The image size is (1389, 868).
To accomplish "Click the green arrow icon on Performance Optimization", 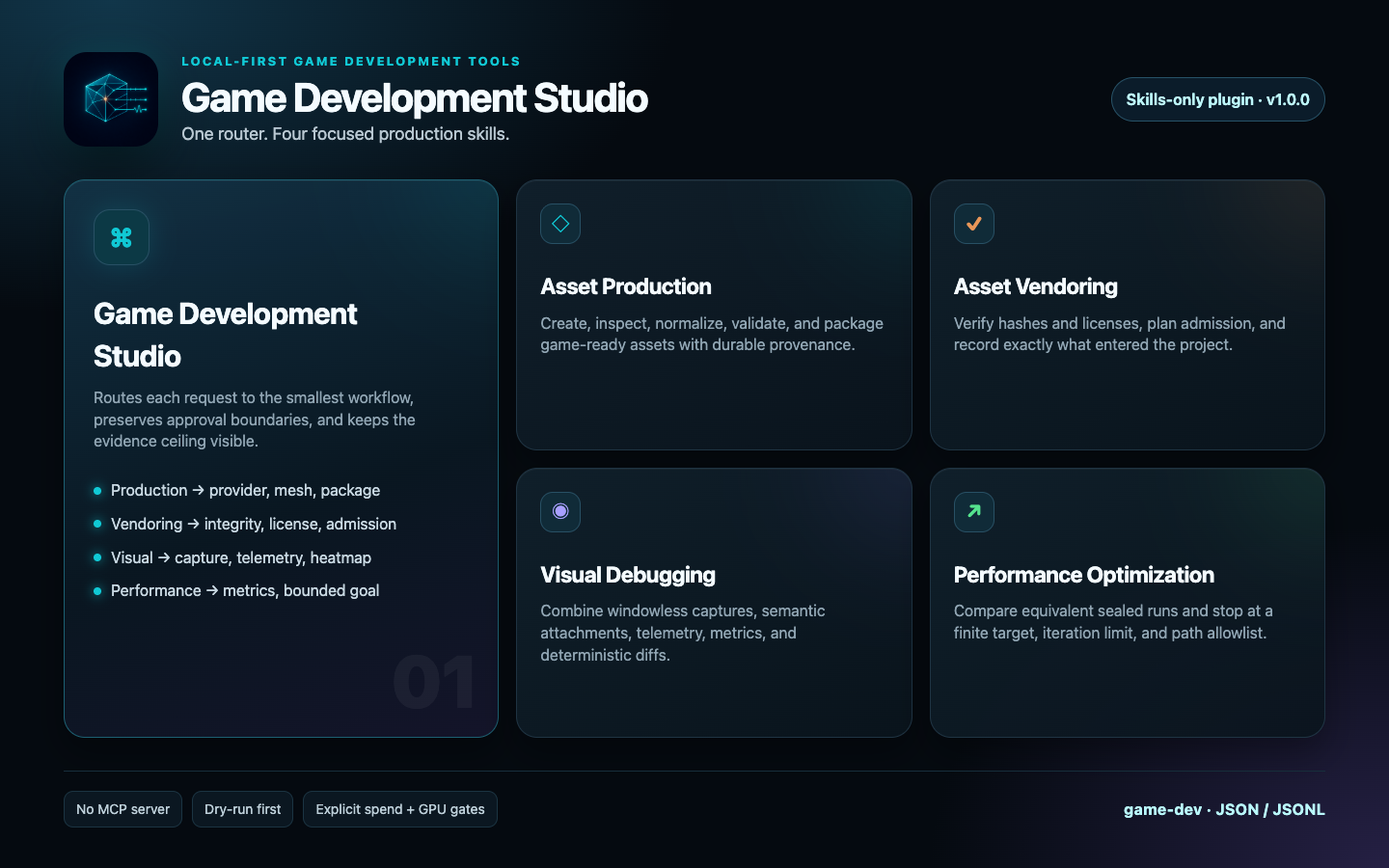I will pos(974,511).
